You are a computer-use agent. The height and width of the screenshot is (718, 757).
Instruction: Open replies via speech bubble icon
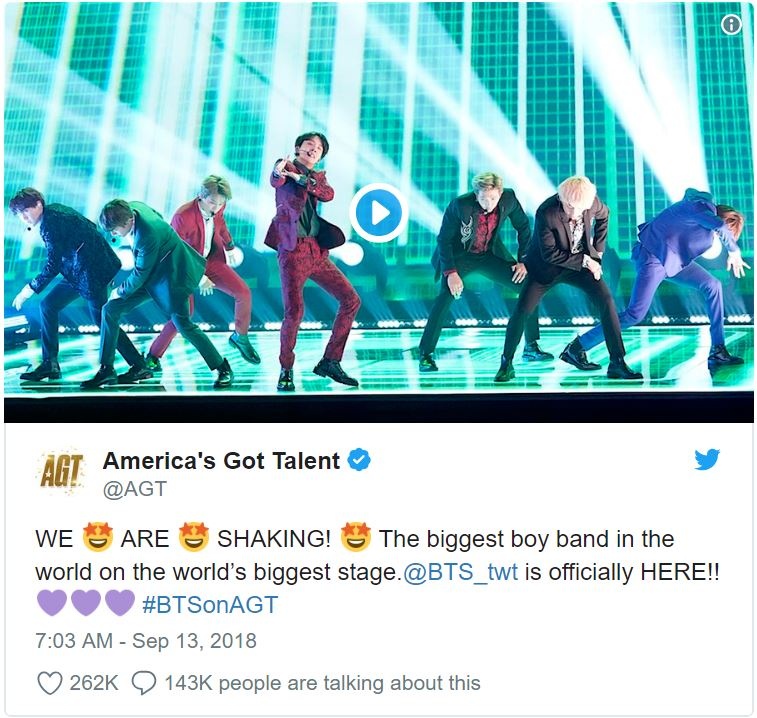(143, 683)
